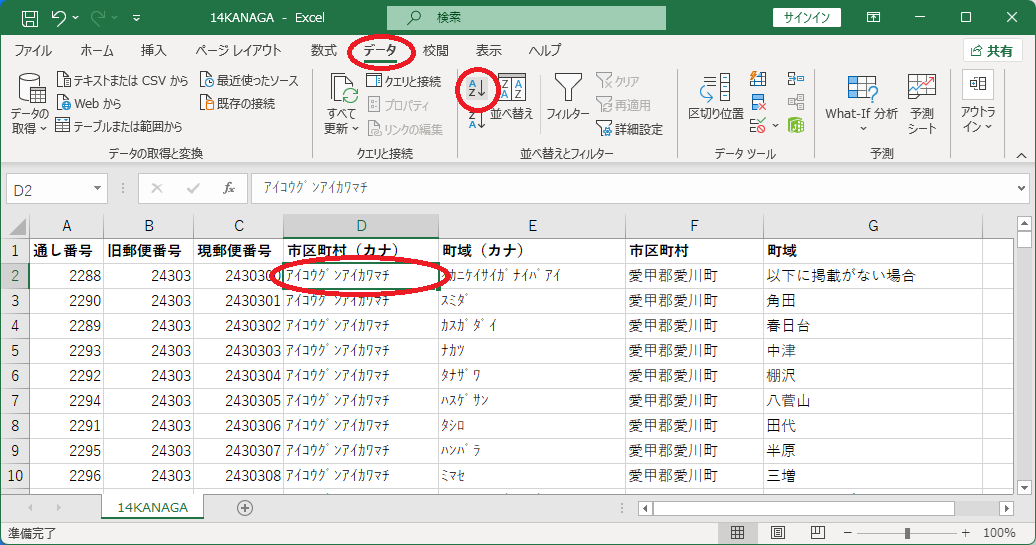Switch to Page Break Preview icon

818,532
